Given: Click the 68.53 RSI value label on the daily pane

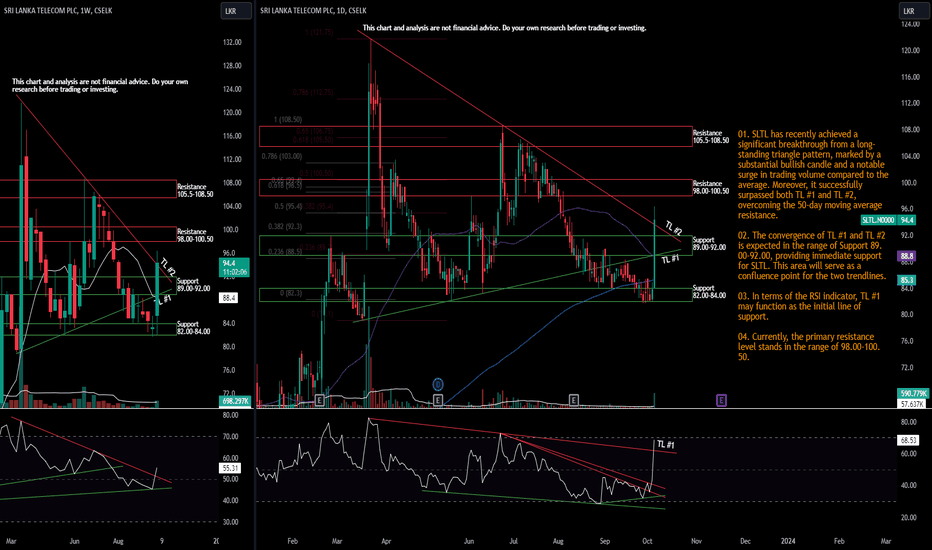Looking at the screenshot, I should pos(908,440).
